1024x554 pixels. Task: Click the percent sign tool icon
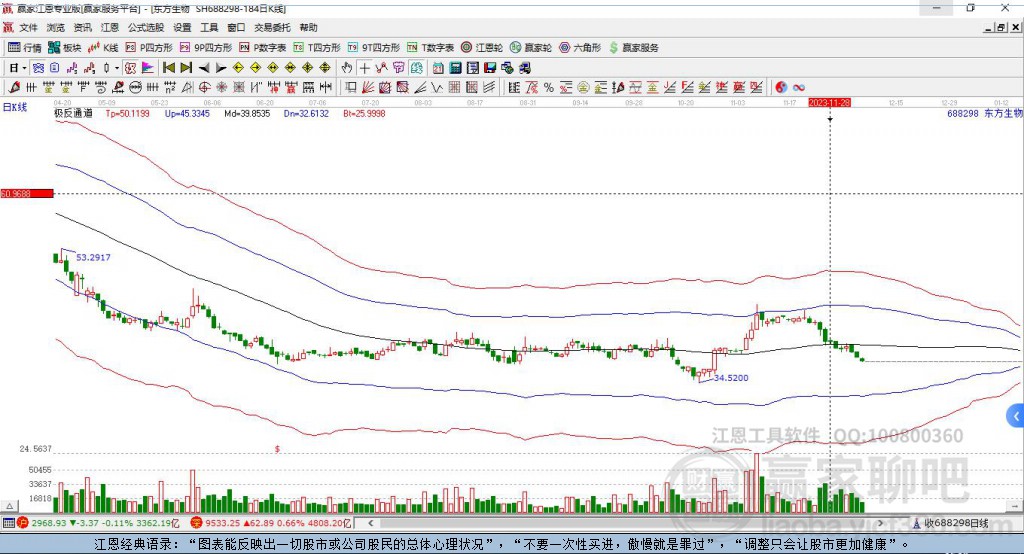(x=549, y=87)
